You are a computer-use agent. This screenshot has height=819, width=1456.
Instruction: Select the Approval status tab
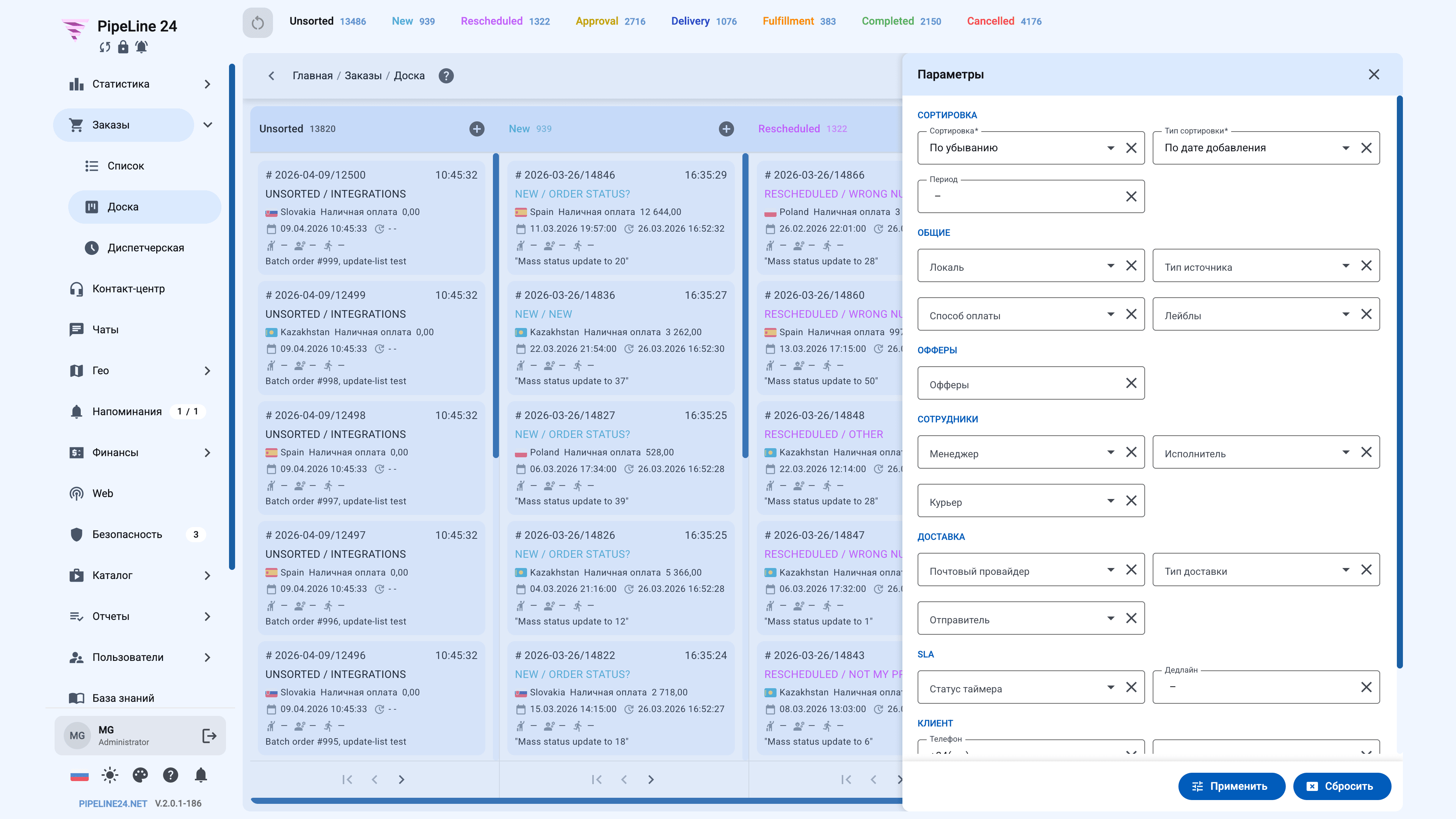610,22
